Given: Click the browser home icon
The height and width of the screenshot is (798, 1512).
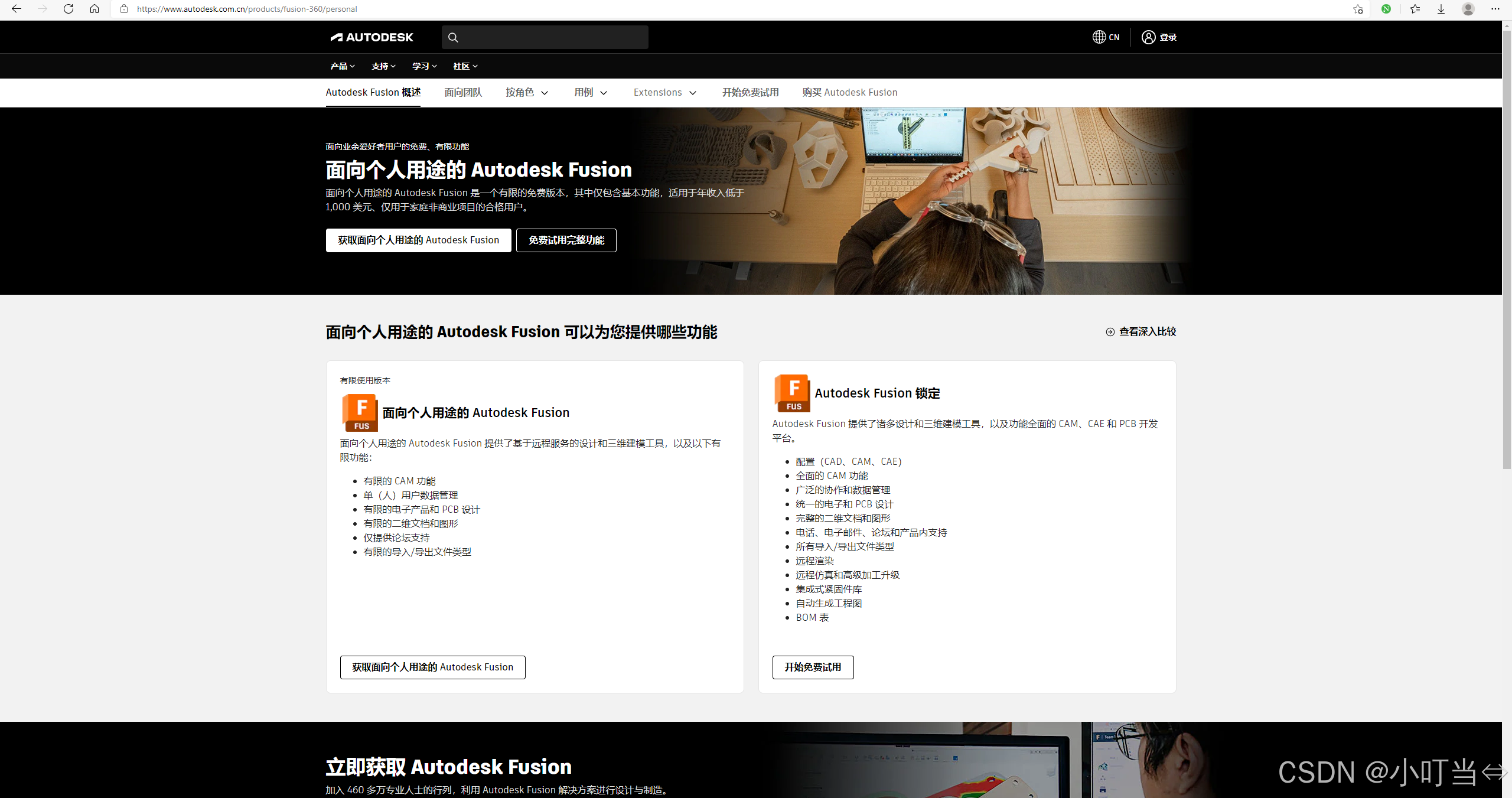Looking at the screenshot, I should [x=94, y=9].
